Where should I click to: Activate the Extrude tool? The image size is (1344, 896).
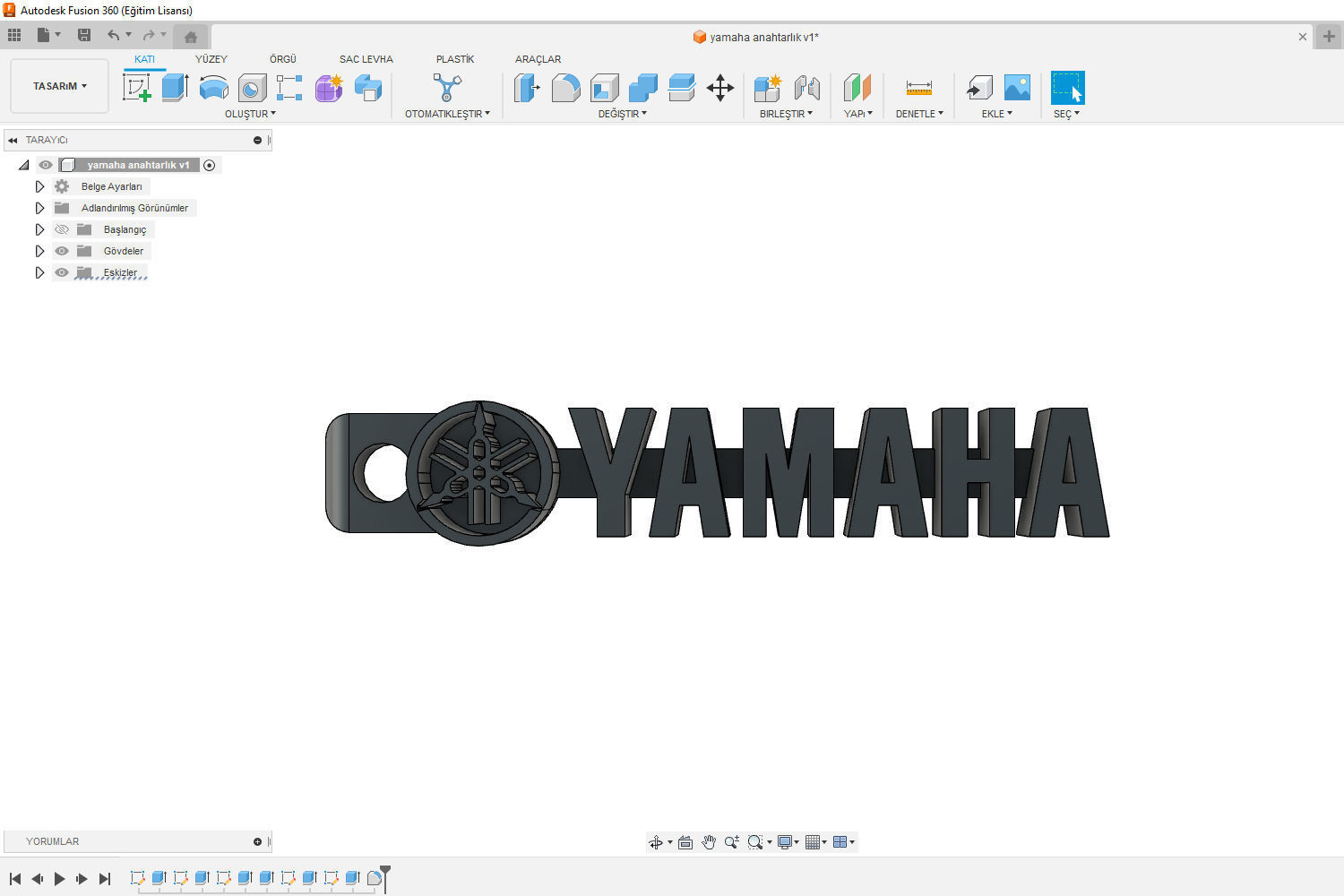click(x=175, y=88)
